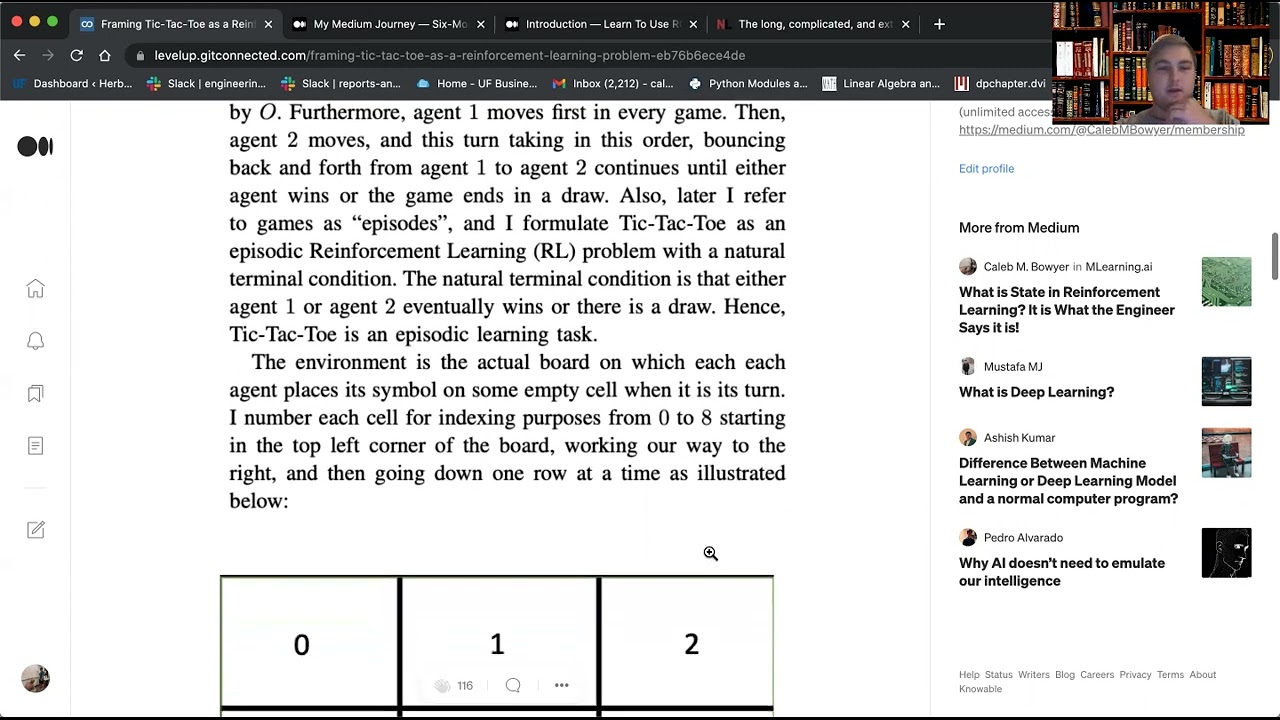Open MLearning.ai publication link
1280x720 pixels.
1118,267
